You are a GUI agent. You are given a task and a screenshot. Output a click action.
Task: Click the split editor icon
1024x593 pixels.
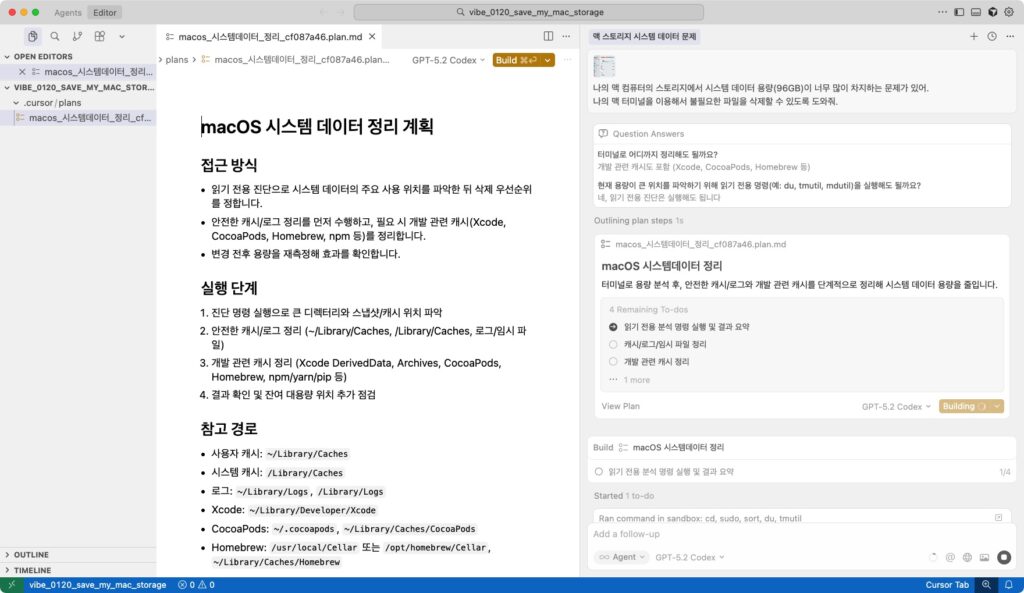[x=548, y=36]
